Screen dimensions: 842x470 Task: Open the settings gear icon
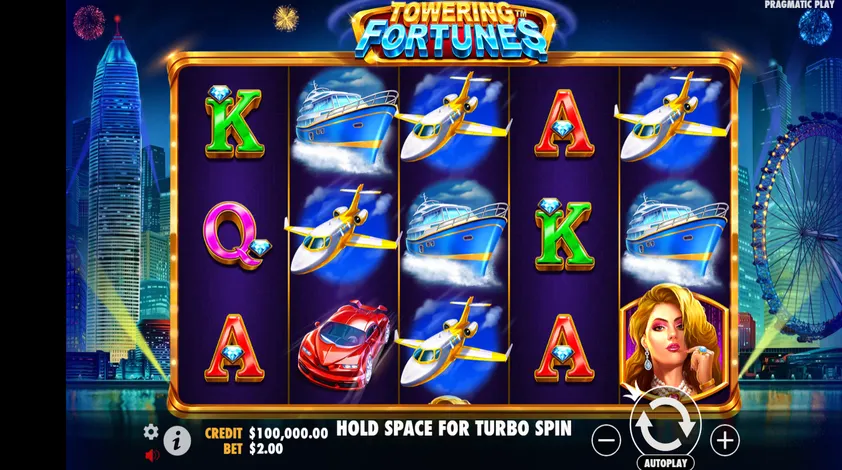click(x=151, y=431)
